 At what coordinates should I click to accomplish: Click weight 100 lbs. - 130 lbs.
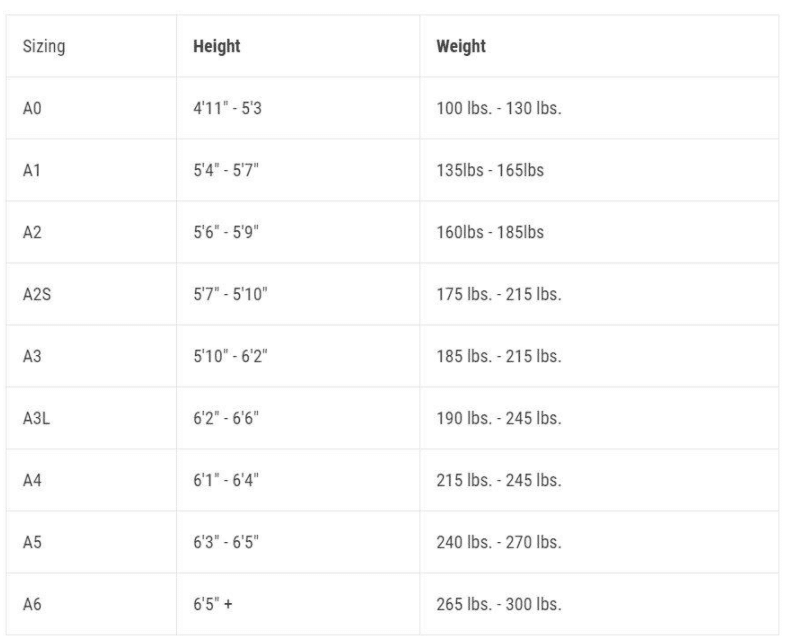pos(498,108)
